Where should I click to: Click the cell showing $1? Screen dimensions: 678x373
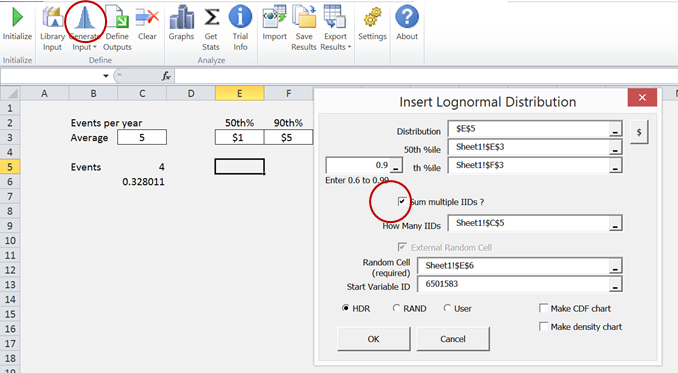point(240,137)
